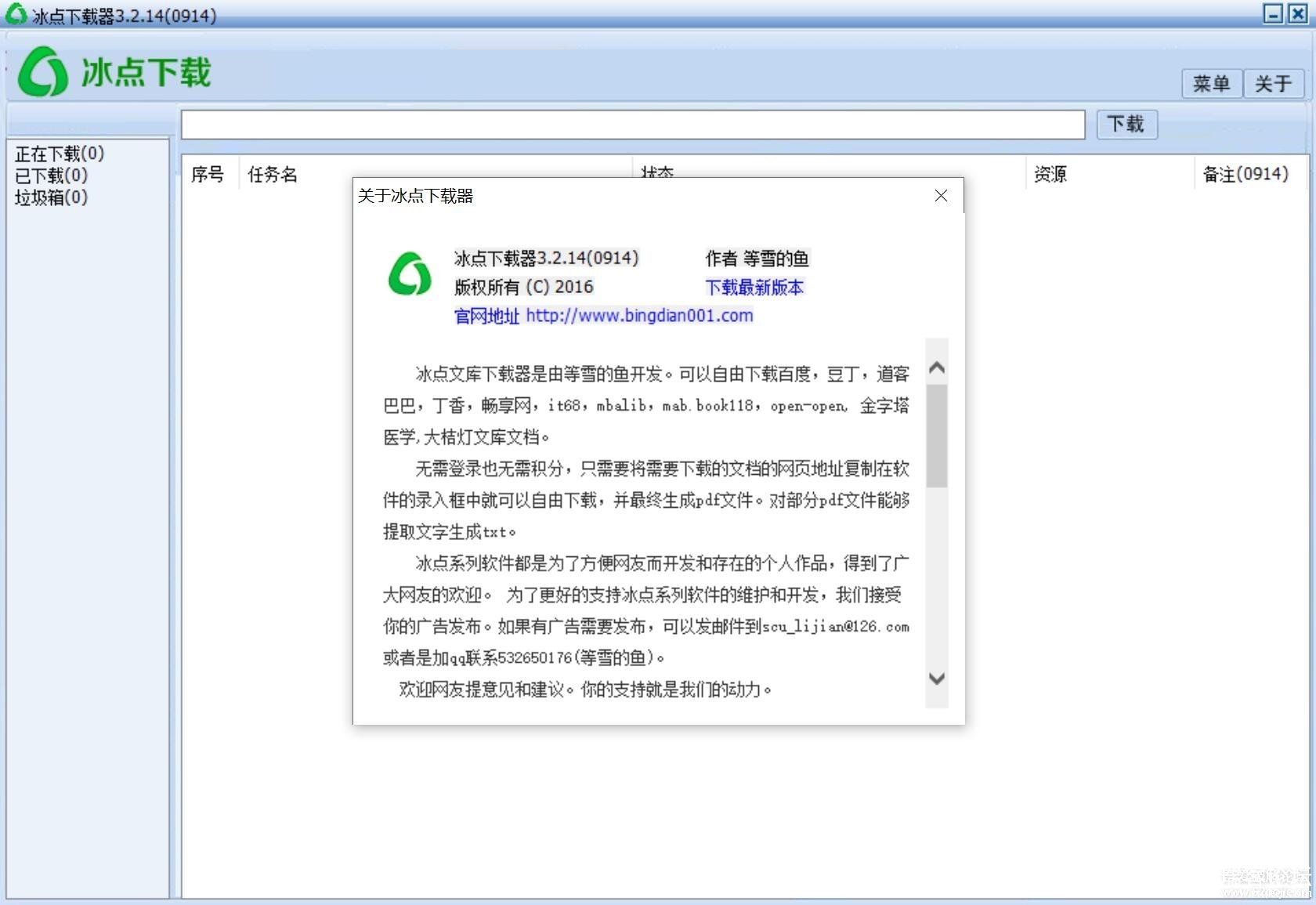Open the 菜单 menu button

tap(1211, 83)
